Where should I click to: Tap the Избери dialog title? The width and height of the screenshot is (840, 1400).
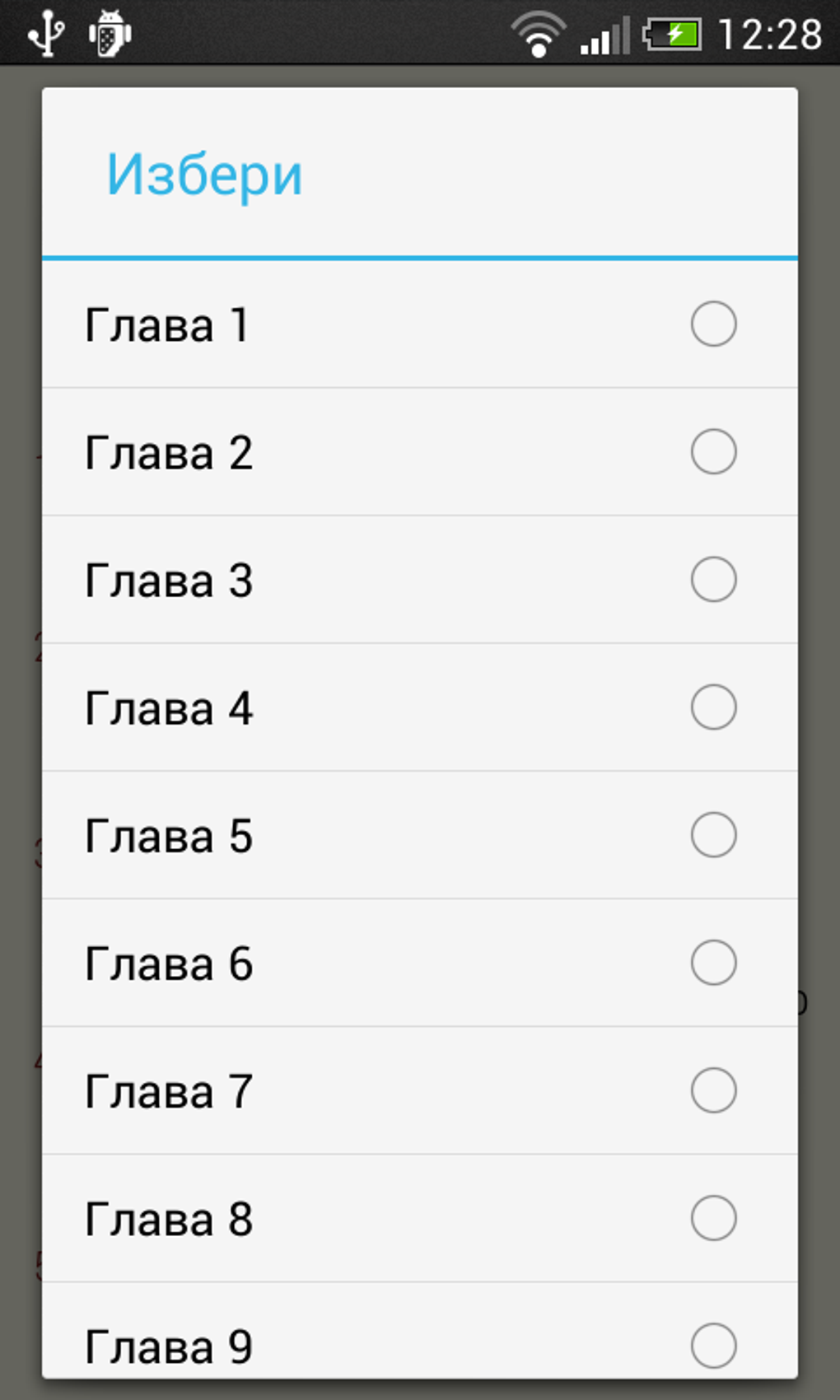click(x=204, y=175)
